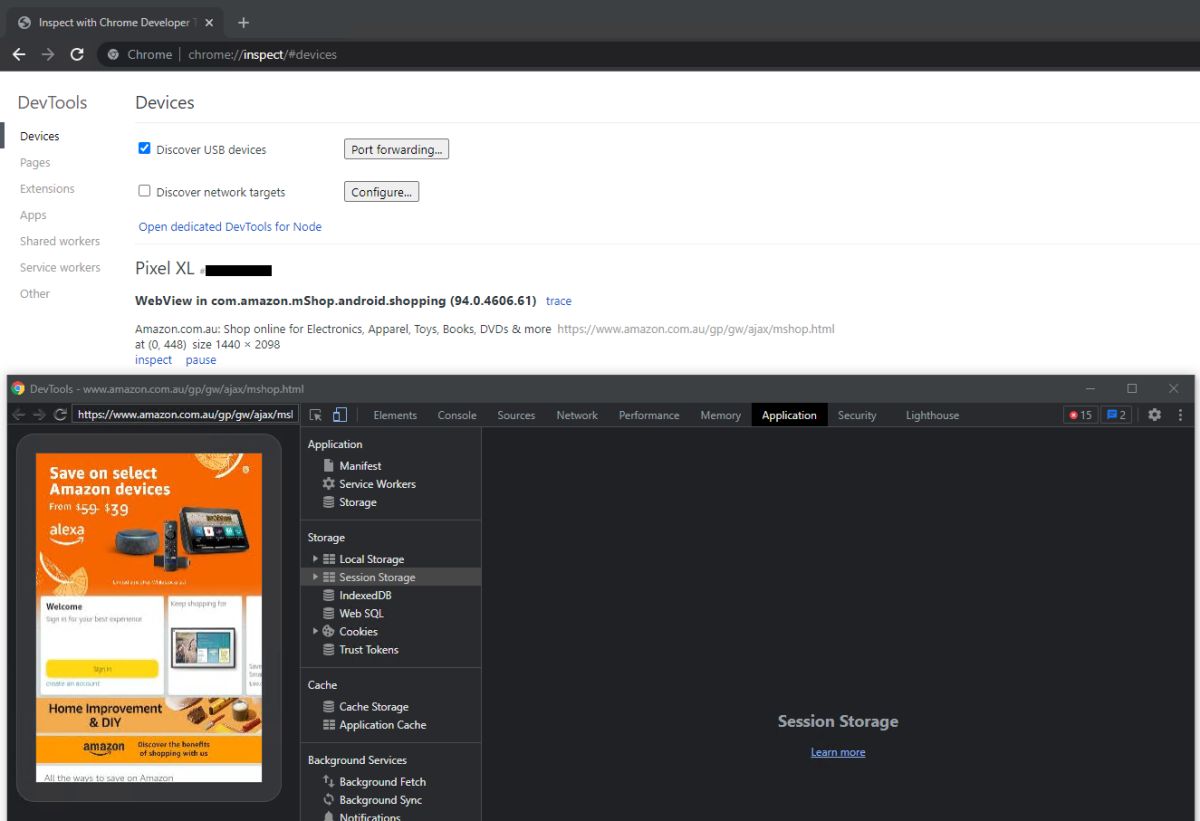Select Background Fetch service

pos(382,782)
